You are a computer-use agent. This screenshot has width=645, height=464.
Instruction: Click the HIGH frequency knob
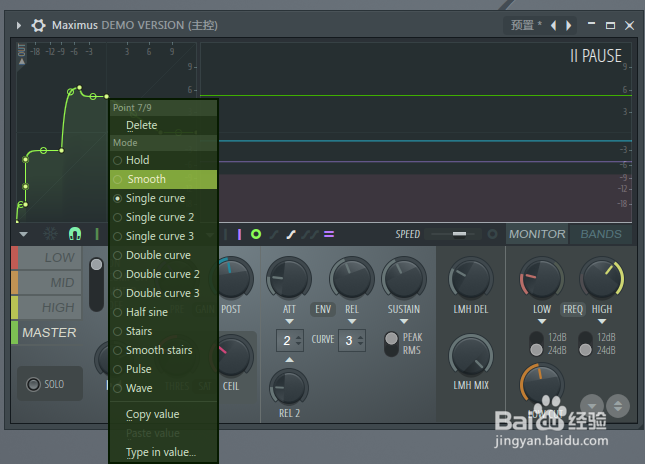point(602,278)
